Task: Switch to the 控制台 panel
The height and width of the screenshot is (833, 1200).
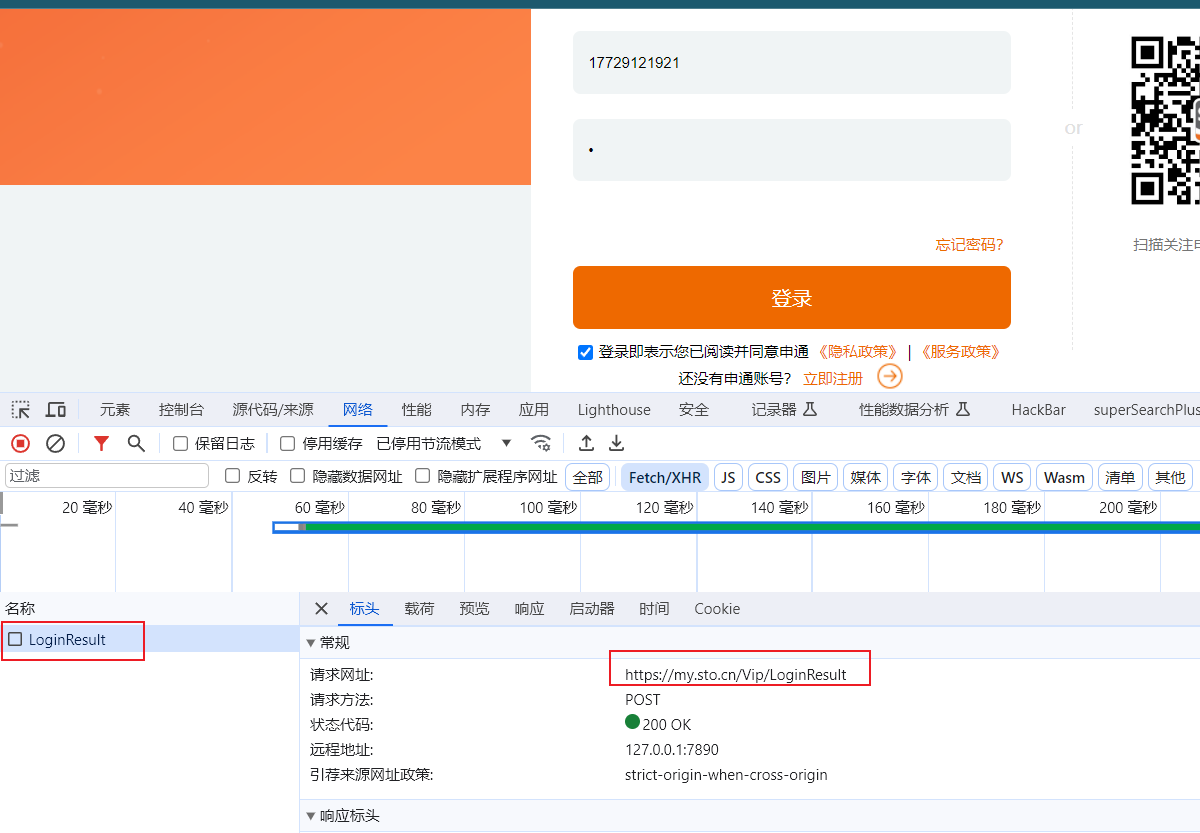Action: coord(181,409)
